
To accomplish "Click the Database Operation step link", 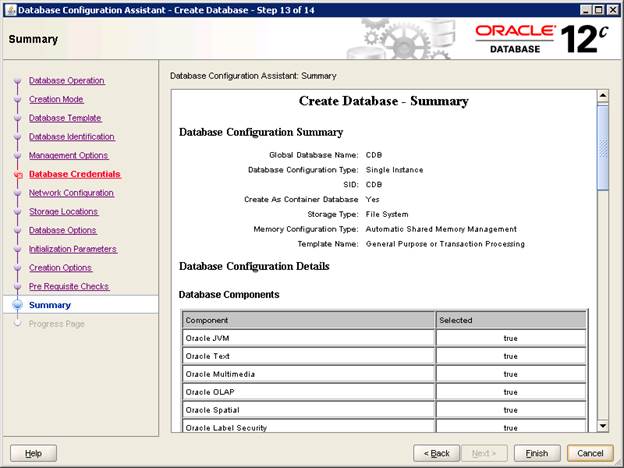I will (x=66, y=80).
